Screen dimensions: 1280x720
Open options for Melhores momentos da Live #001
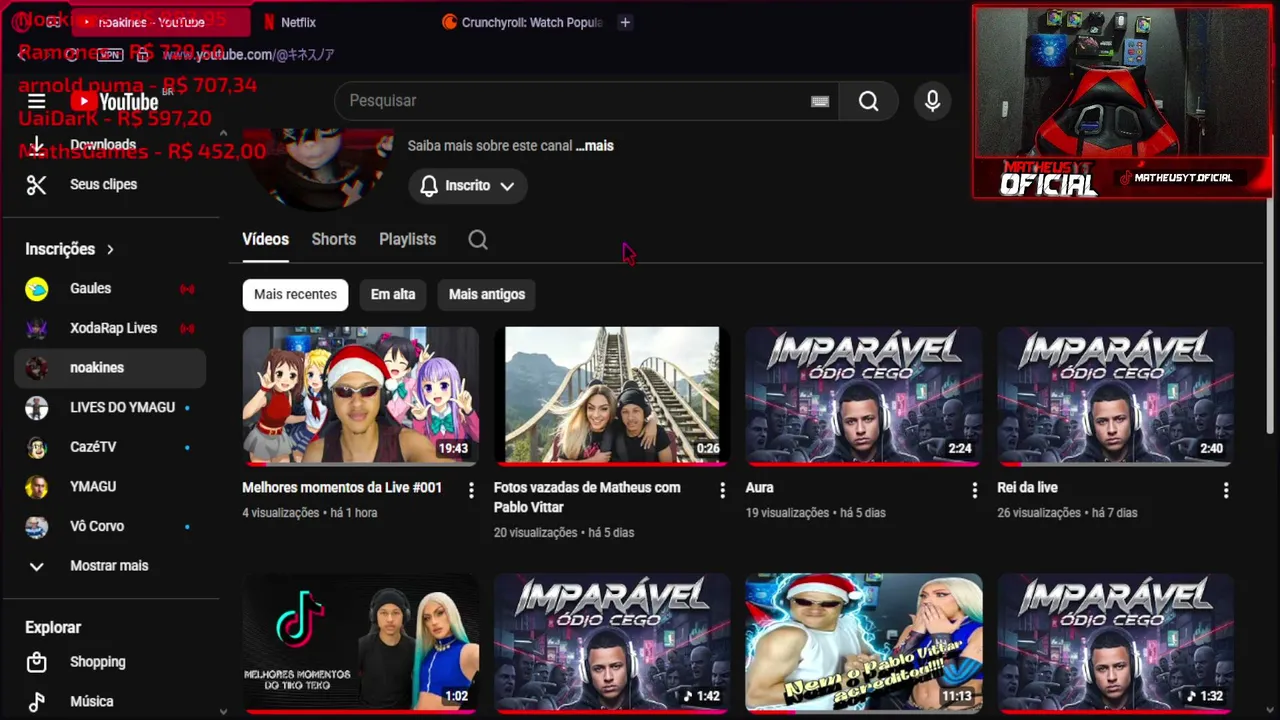471,490
